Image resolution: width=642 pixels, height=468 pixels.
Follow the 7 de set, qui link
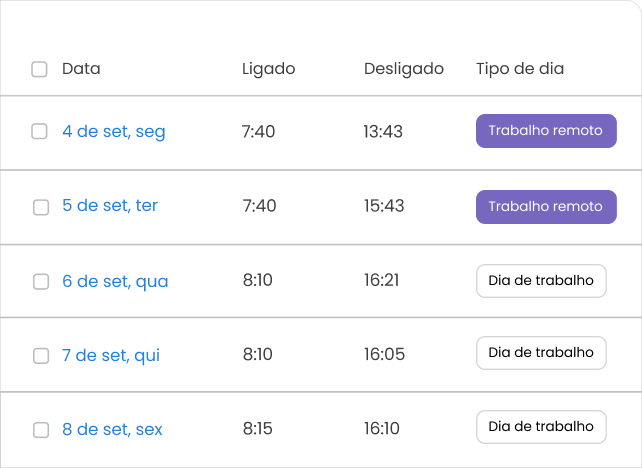111,355
